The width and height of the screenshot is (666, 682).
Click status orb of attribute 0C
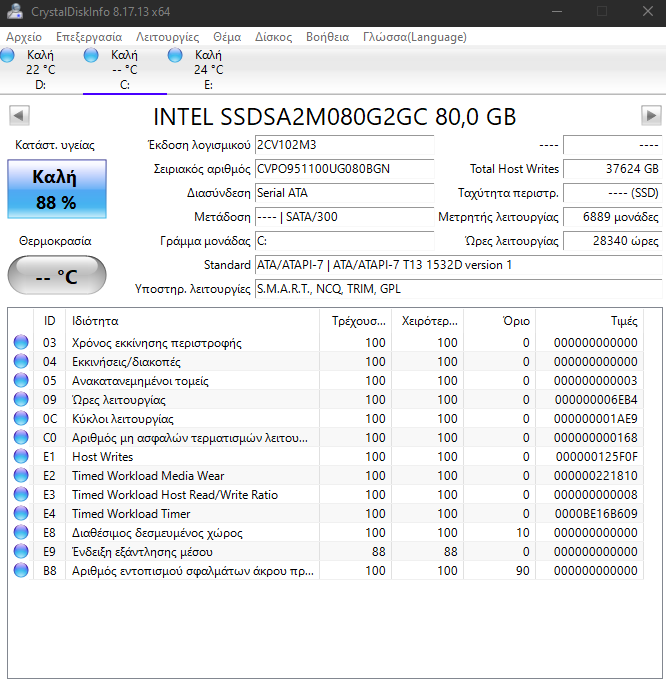(21, 418)
